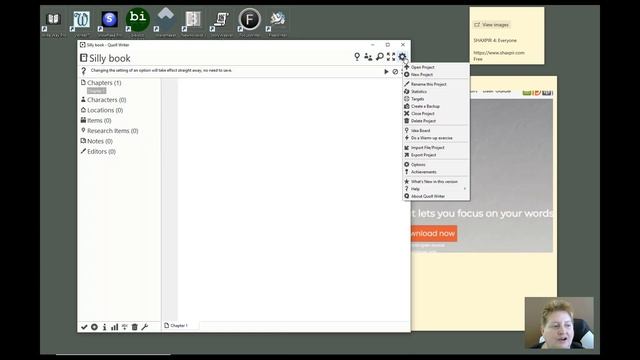Choose Do a Warm-up exercise menu entry
The height and width of the screenshot is (360, 640).
click(435, 138)
